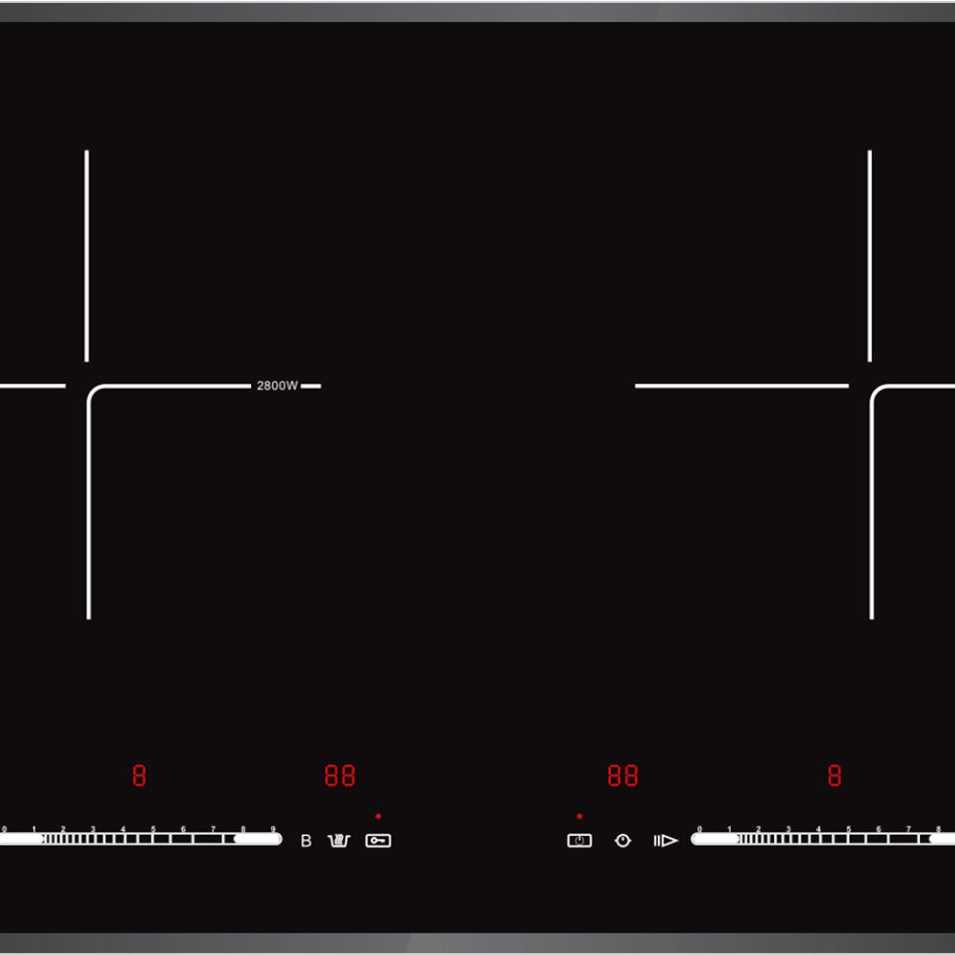Set left slider to level 0

[x=6, y=840]
